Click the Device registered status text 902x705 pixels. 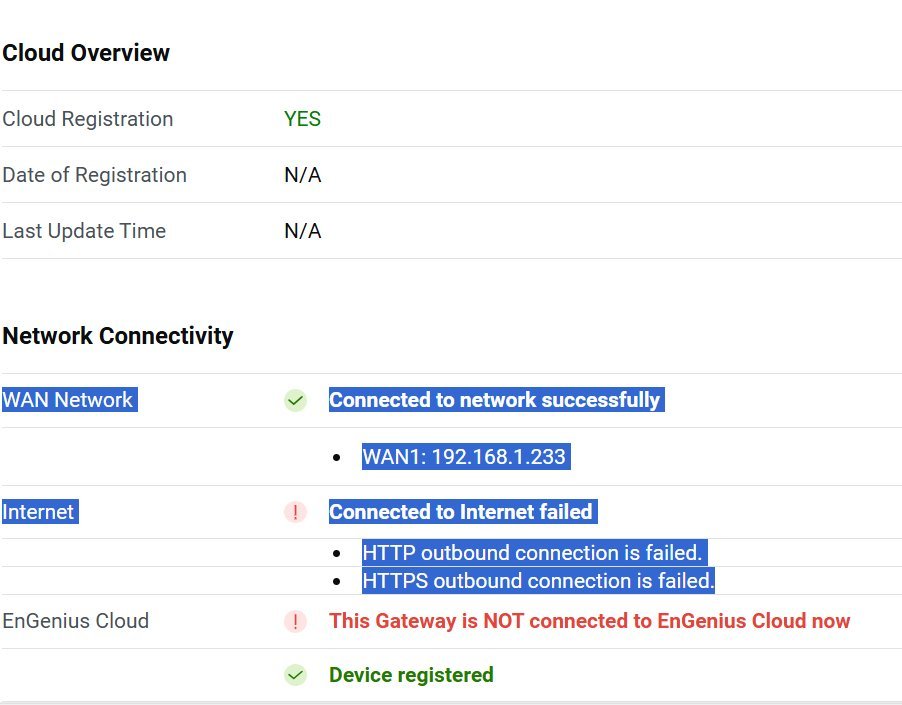click(x=411, y=675)
